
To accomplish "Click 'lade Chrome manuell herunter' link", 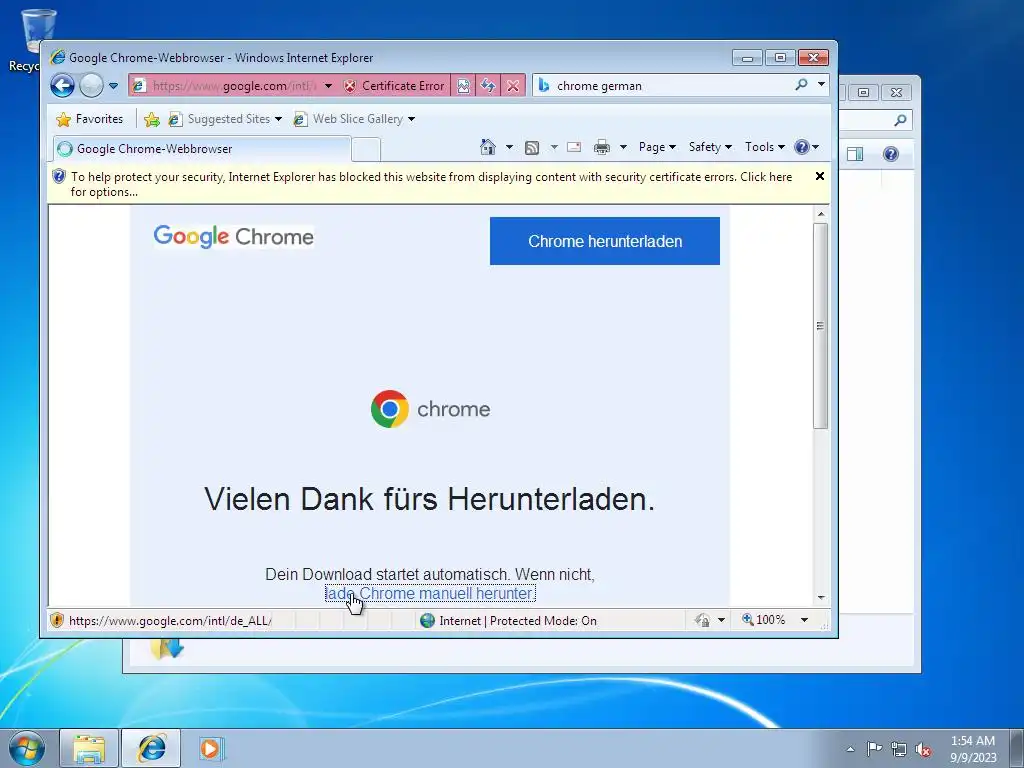I will click(x=430, y=594).
